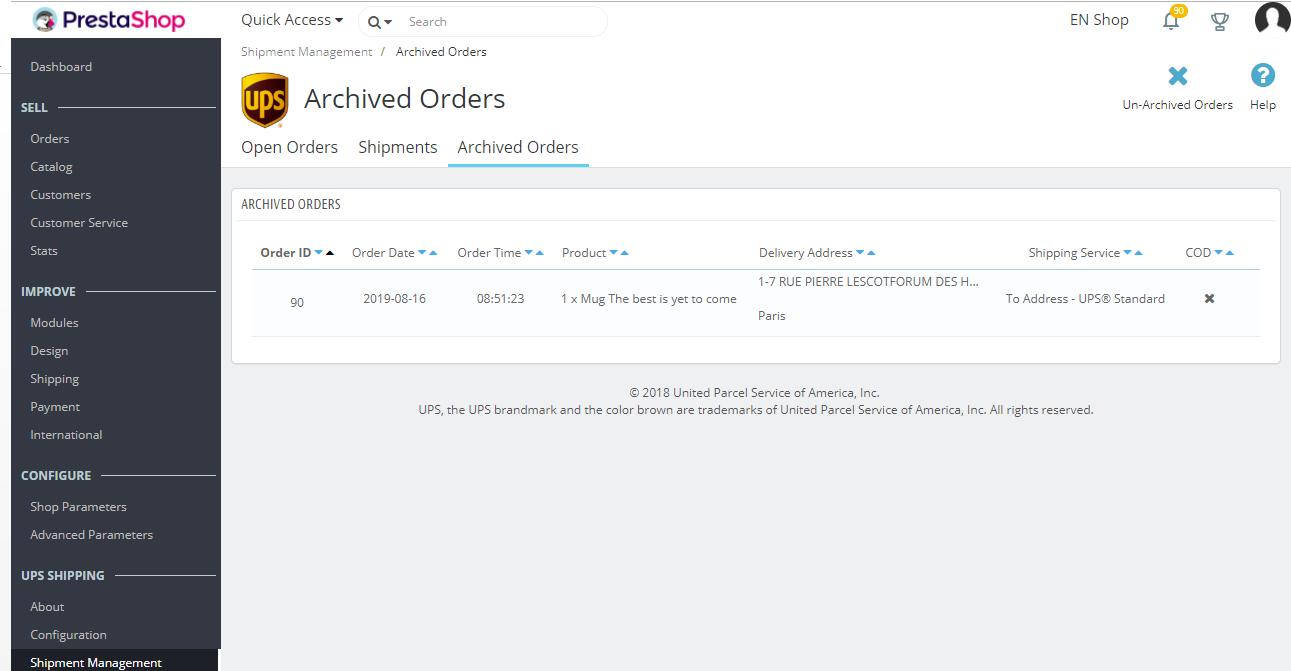The height and width of the screenshot is (671, 1291).
Task: Sort COD column ascending arrow
Action: point(1230,253)
